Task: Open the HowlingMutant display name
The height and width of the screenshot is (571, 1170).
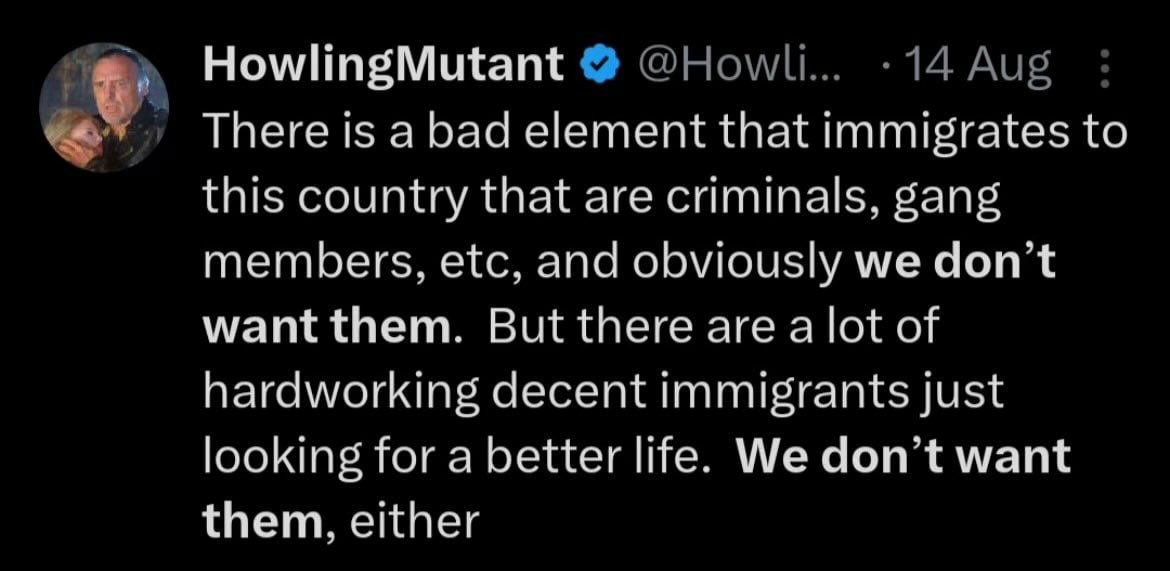Action: (384, 67)
